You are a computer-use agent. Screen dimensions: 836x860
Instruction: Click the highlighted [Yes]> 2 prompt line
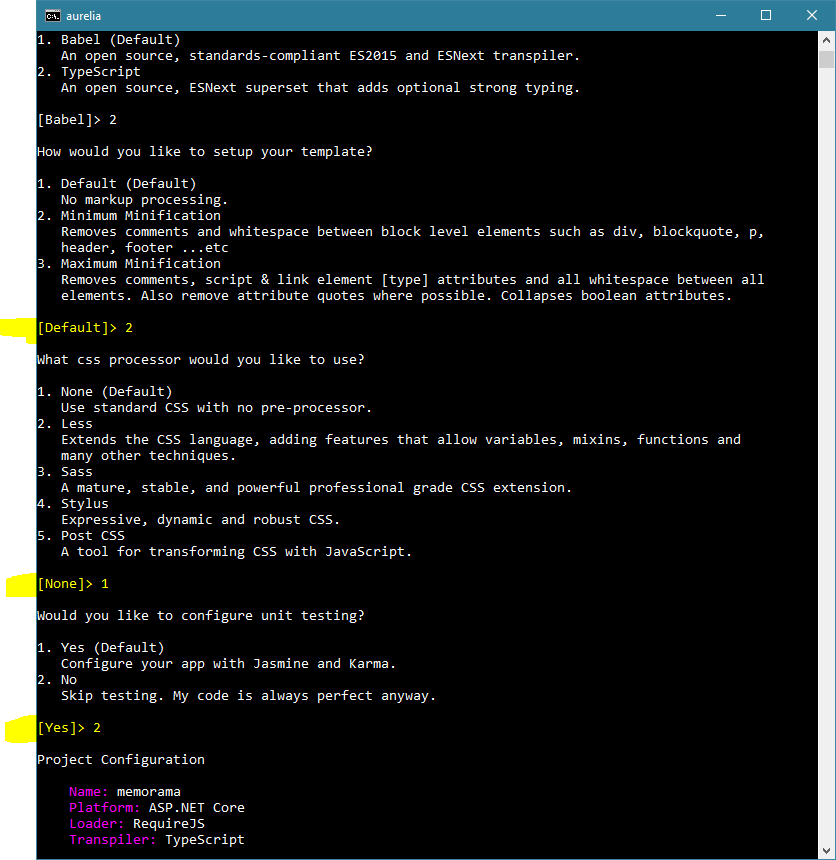coord(69,728)
